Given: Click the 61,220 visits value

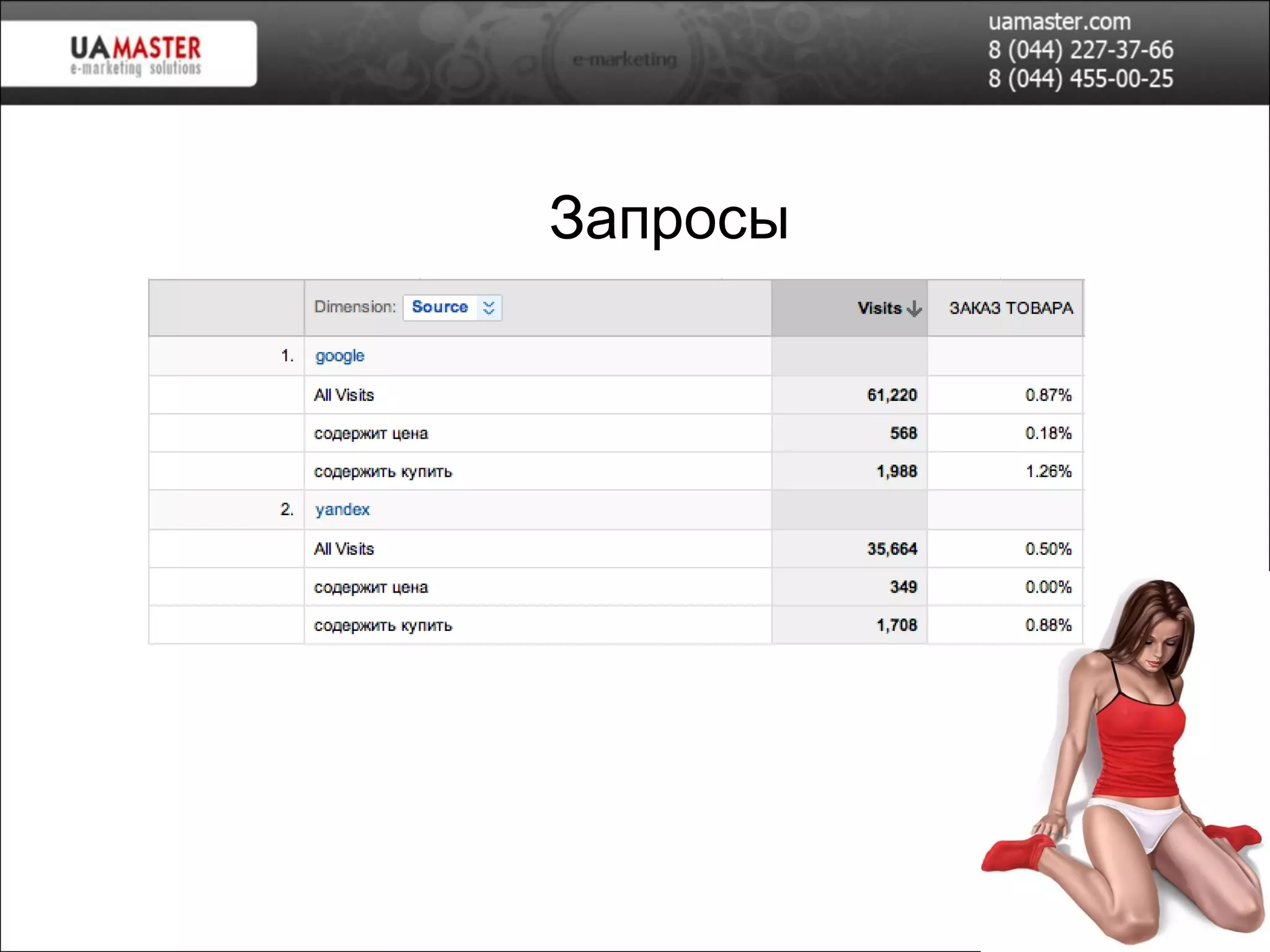Looking at the screenshot, I should [892, 395].
